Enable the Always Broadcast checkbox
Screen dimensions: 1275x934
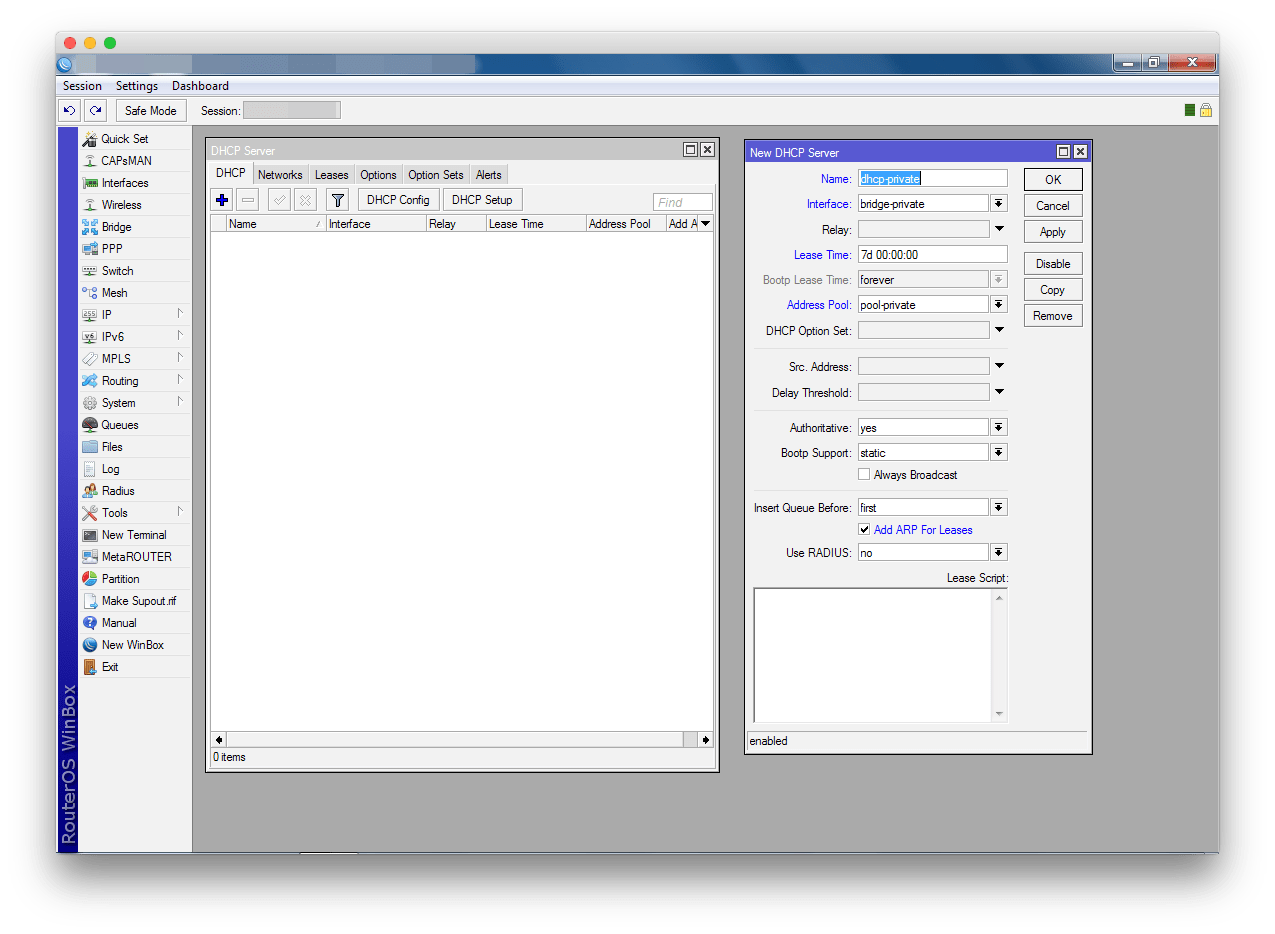click(x=864, y=475)
